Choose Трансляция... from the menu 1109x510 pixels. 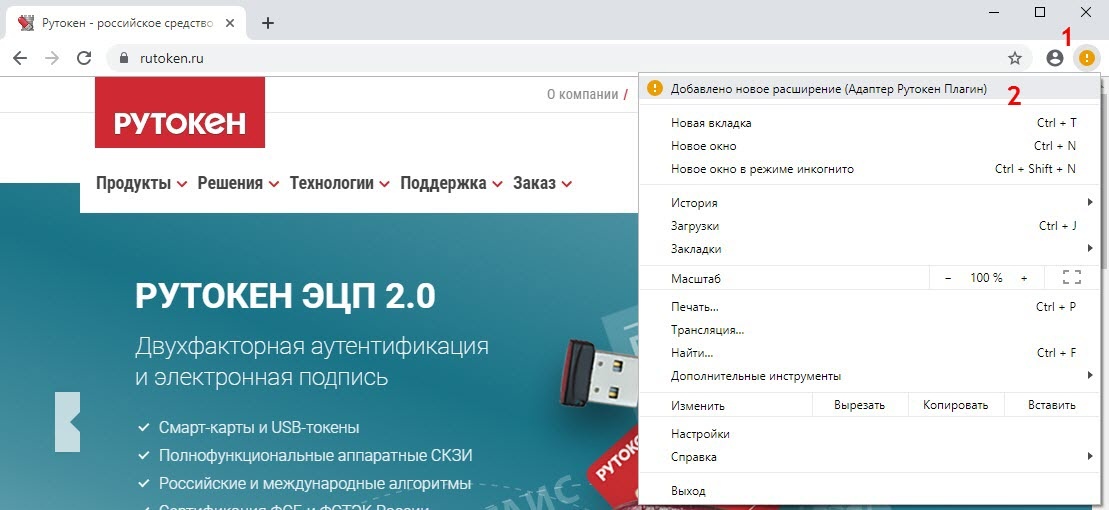pos(870,330)
